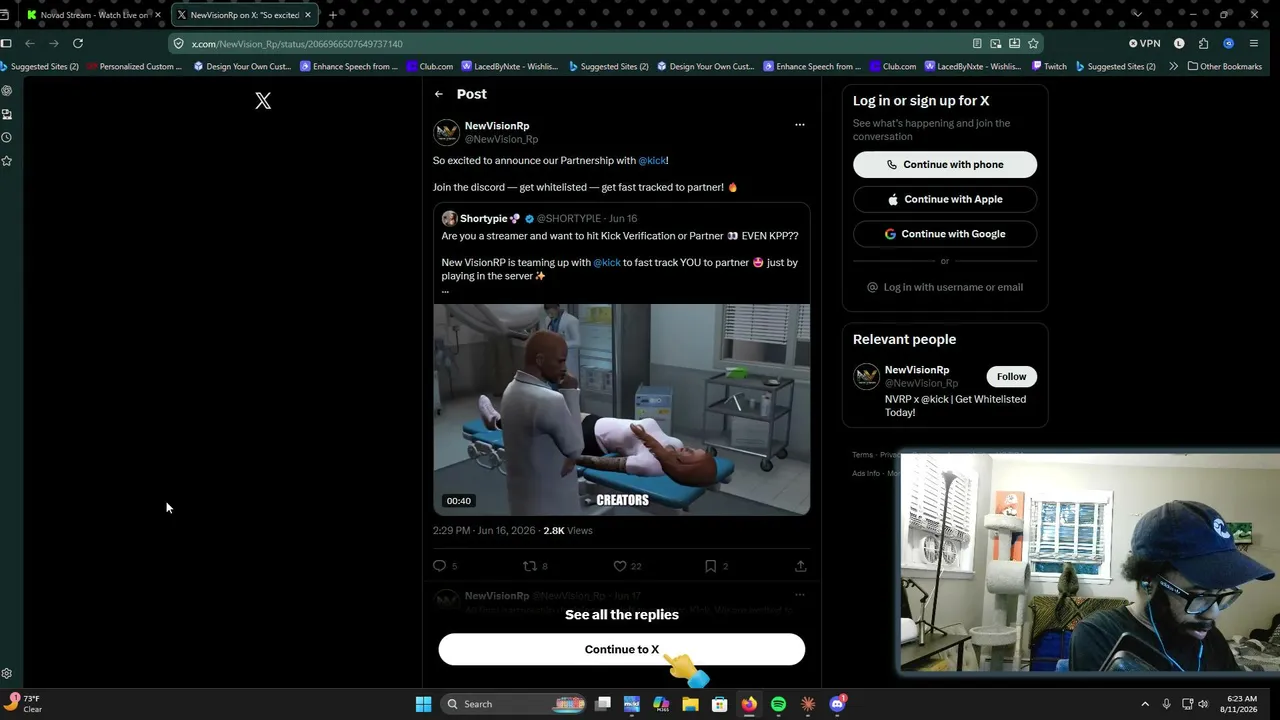Open the @kick mention in the main post
Image resolution: width=1280 pixels, height=720 pixels.
pyautogui.click(x=652, y=161)
